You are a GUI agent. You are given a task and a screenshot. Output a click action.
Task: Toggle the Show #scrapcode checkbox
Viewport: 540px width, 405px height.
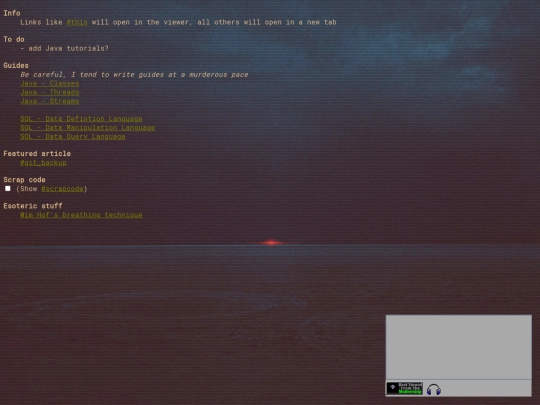8,188
